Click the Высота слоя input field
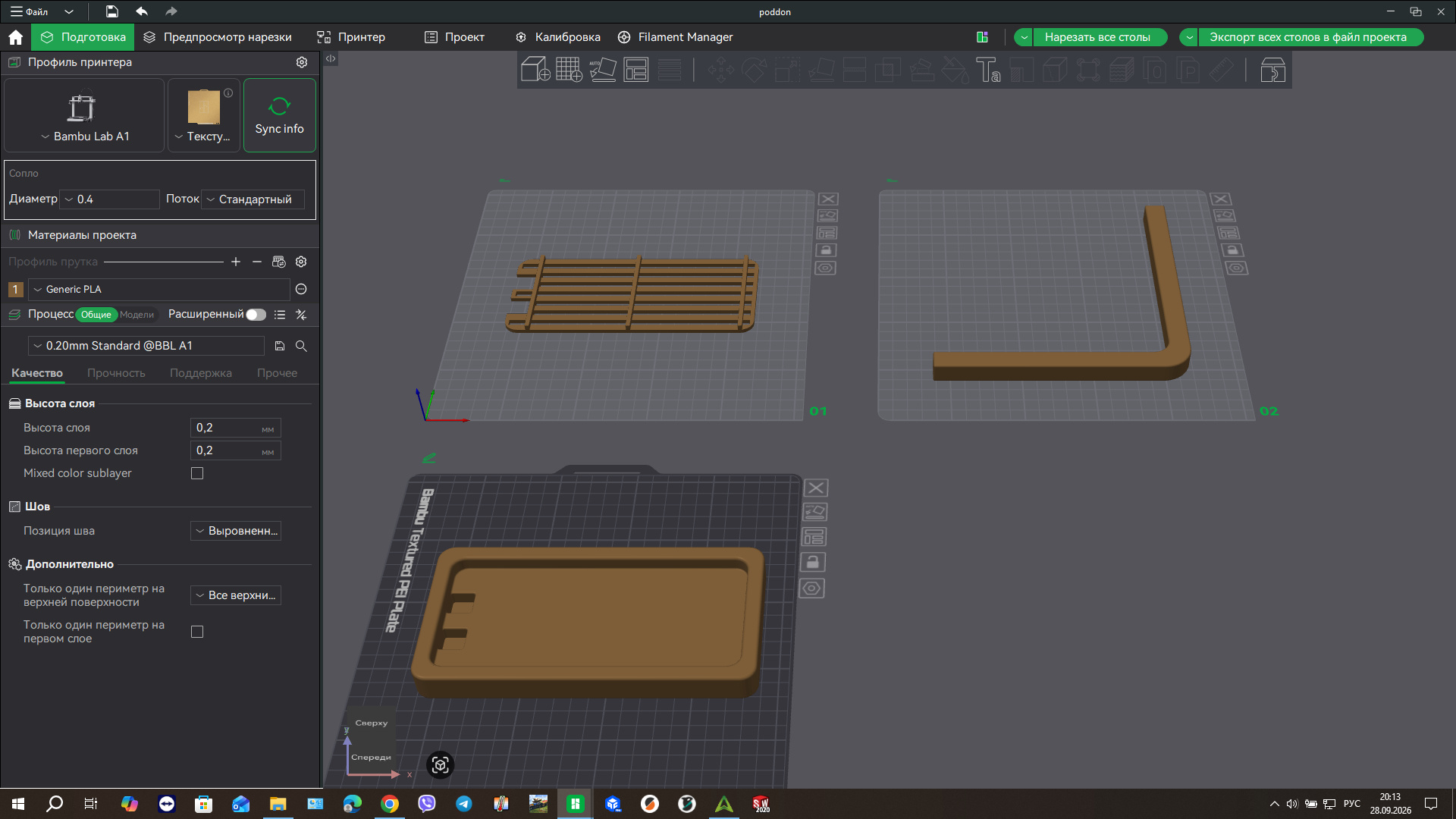 point(235,428)
